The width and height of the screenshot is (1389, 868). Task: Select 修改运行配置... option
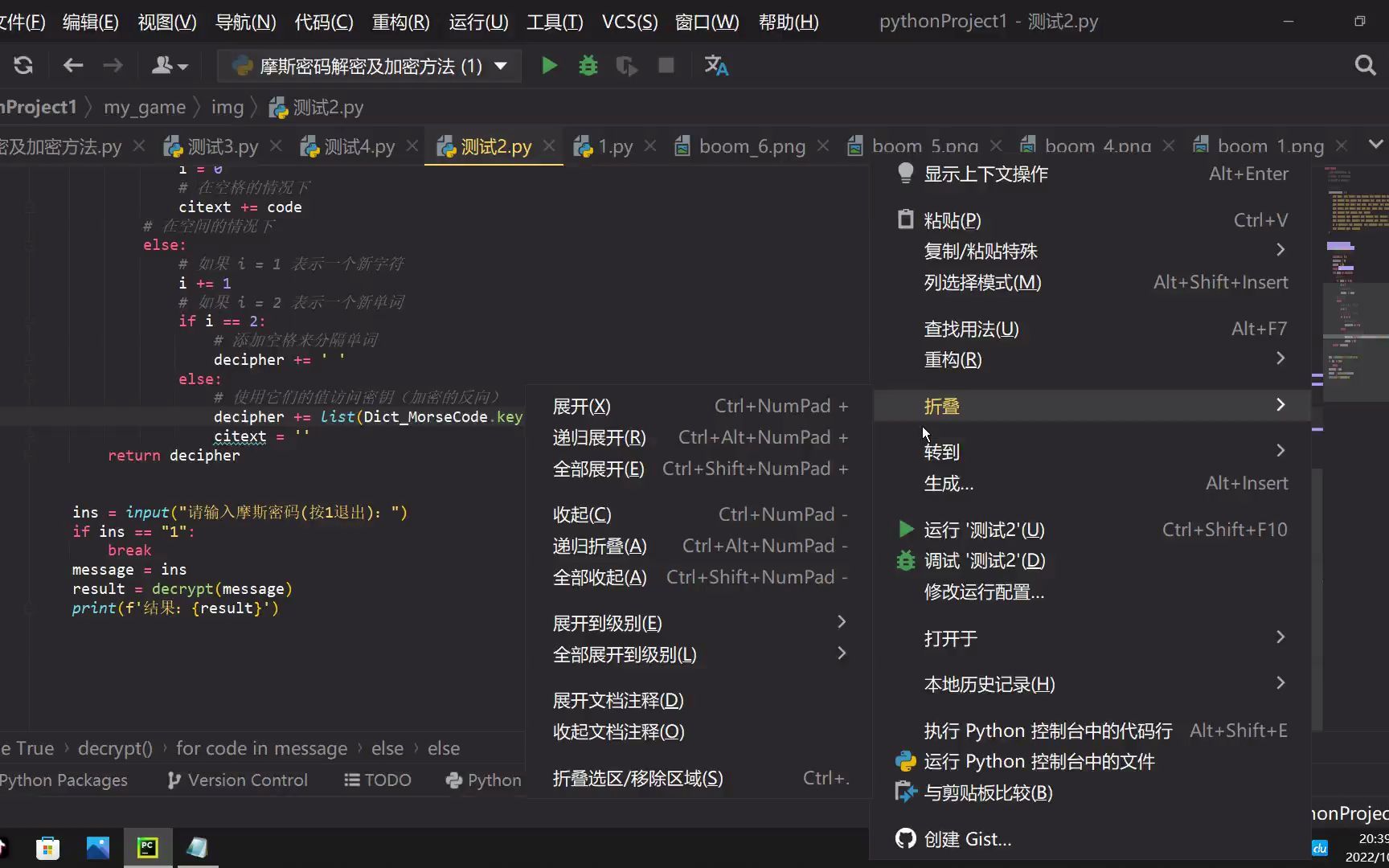[x=1092, y=592]
